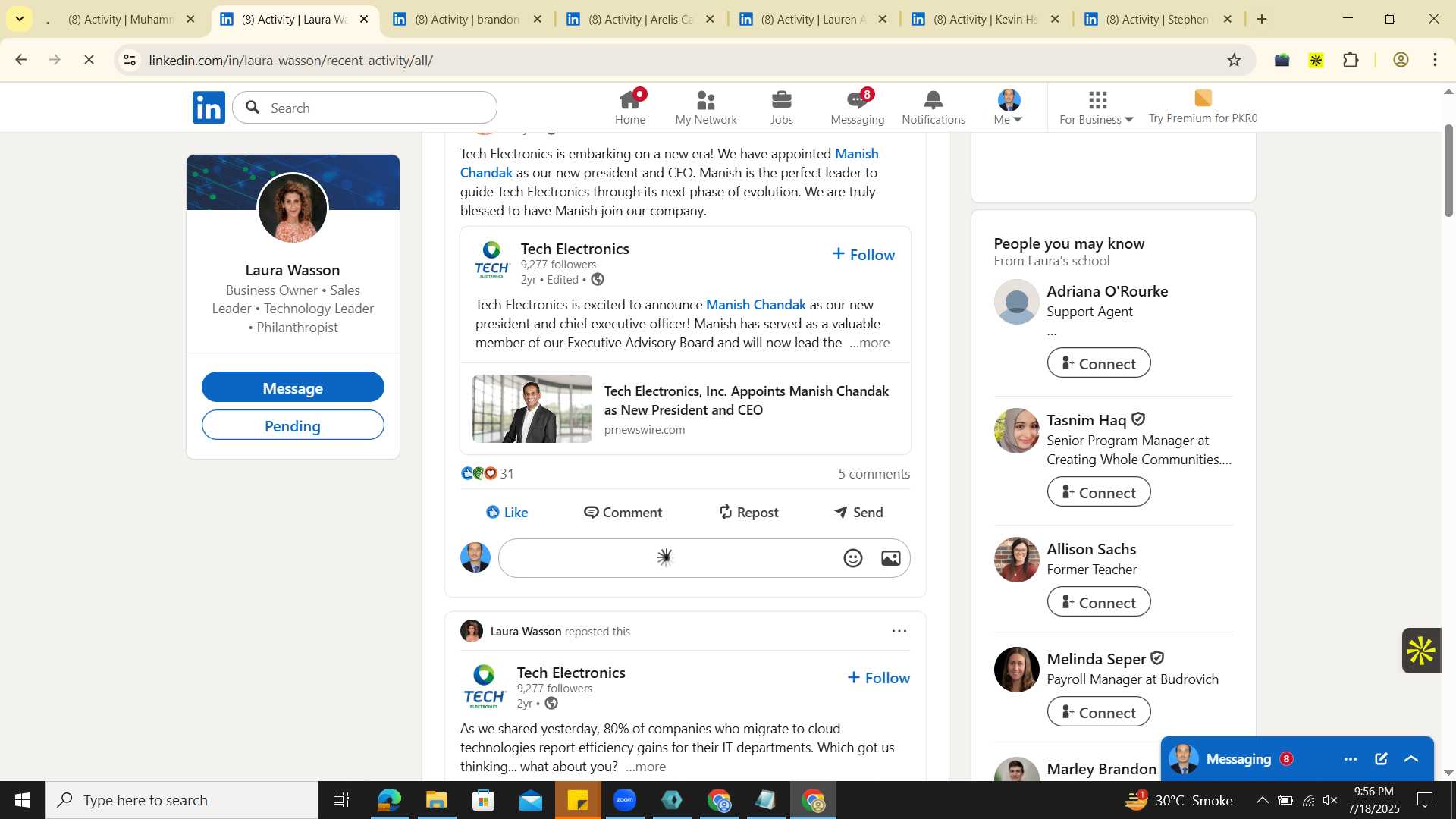Comment on the Tech Electronics post

[x=623, y=512]
